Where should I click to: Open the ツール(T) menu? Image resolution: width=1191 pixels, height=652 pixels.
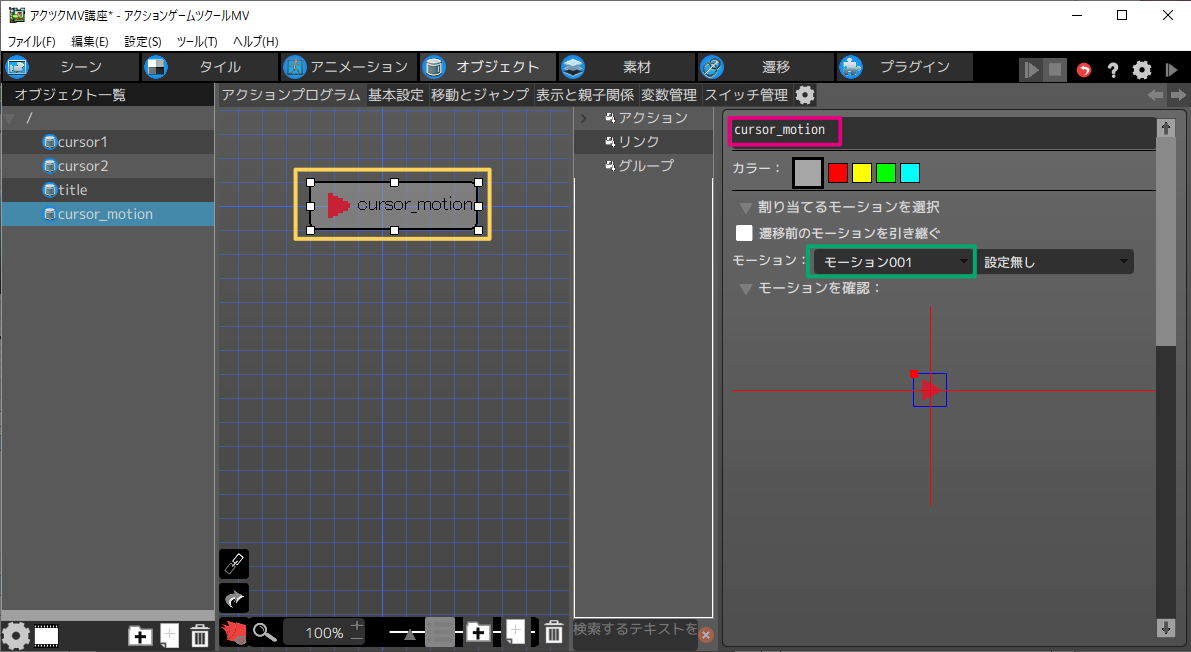click(196, 41)
